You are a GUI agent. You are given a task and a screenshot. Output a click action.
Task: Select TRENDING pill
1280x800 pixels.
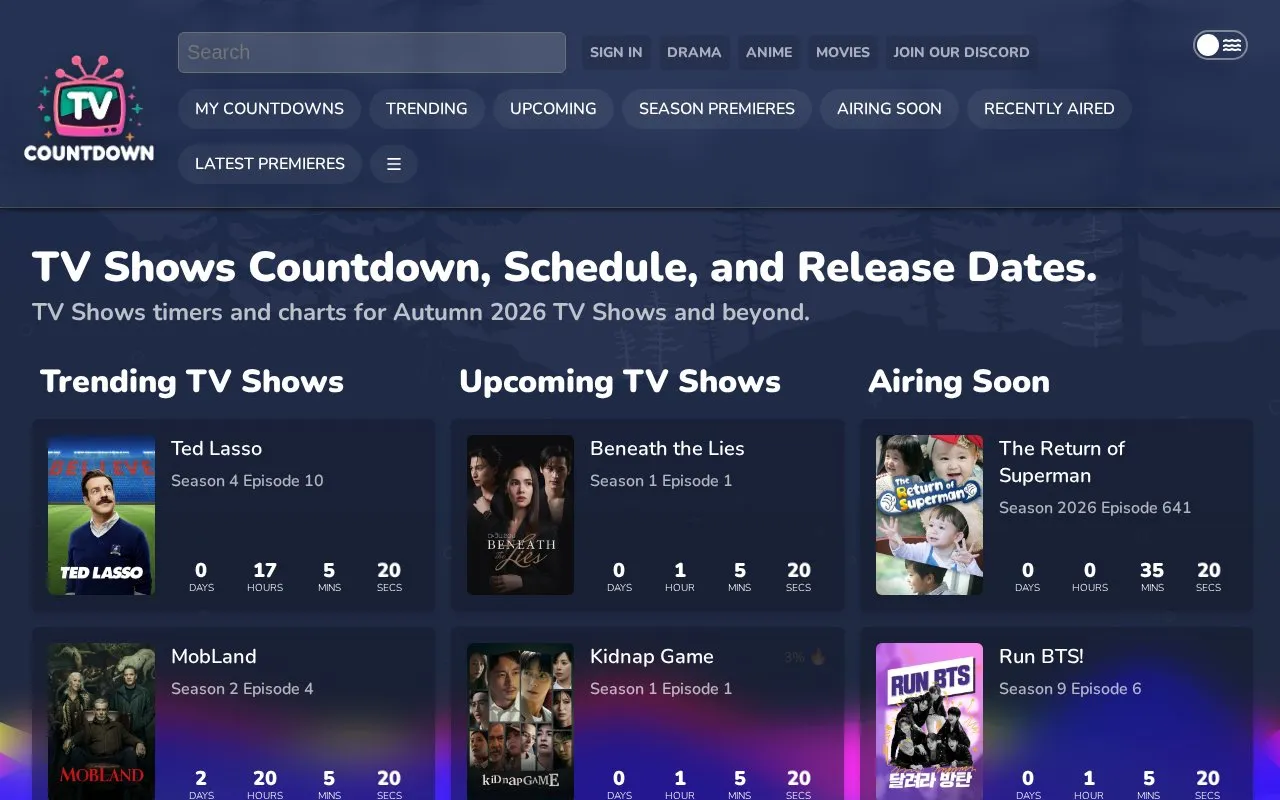[x=427, y=109]
